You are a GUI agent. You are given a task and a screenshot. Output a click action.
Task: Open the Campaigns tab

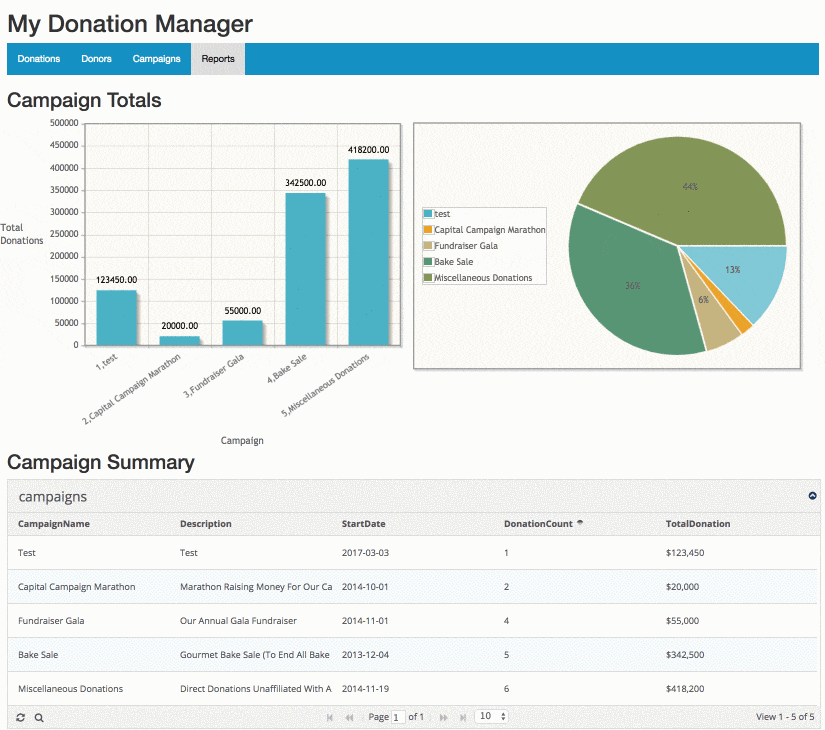pos(156,59)
